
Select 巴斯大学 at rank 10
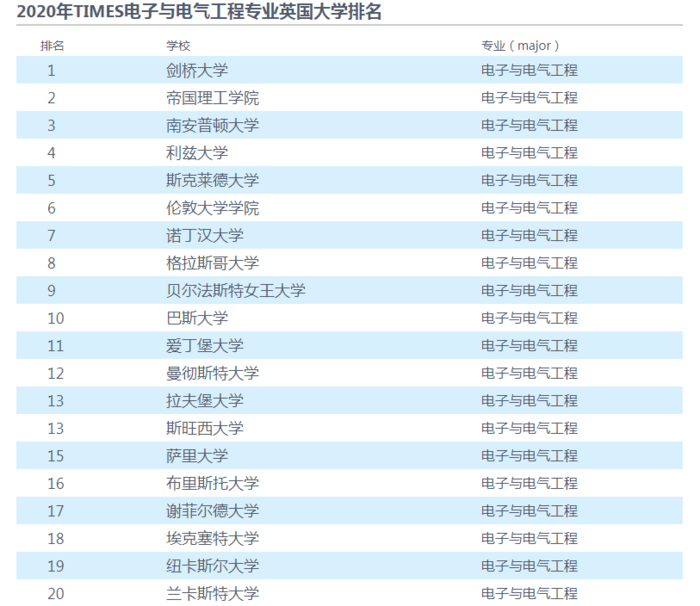click(x=197, y=318)
